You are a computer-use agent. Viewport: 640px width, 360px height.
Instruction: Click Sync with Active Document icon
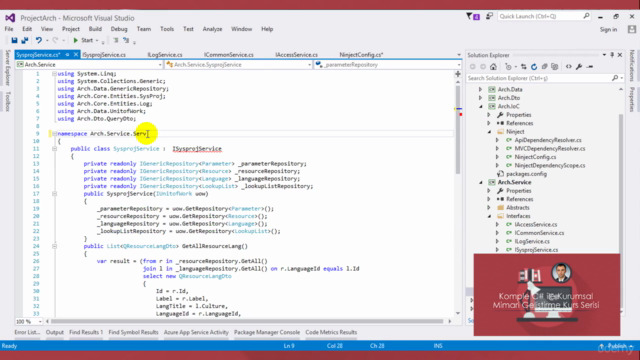524,67
